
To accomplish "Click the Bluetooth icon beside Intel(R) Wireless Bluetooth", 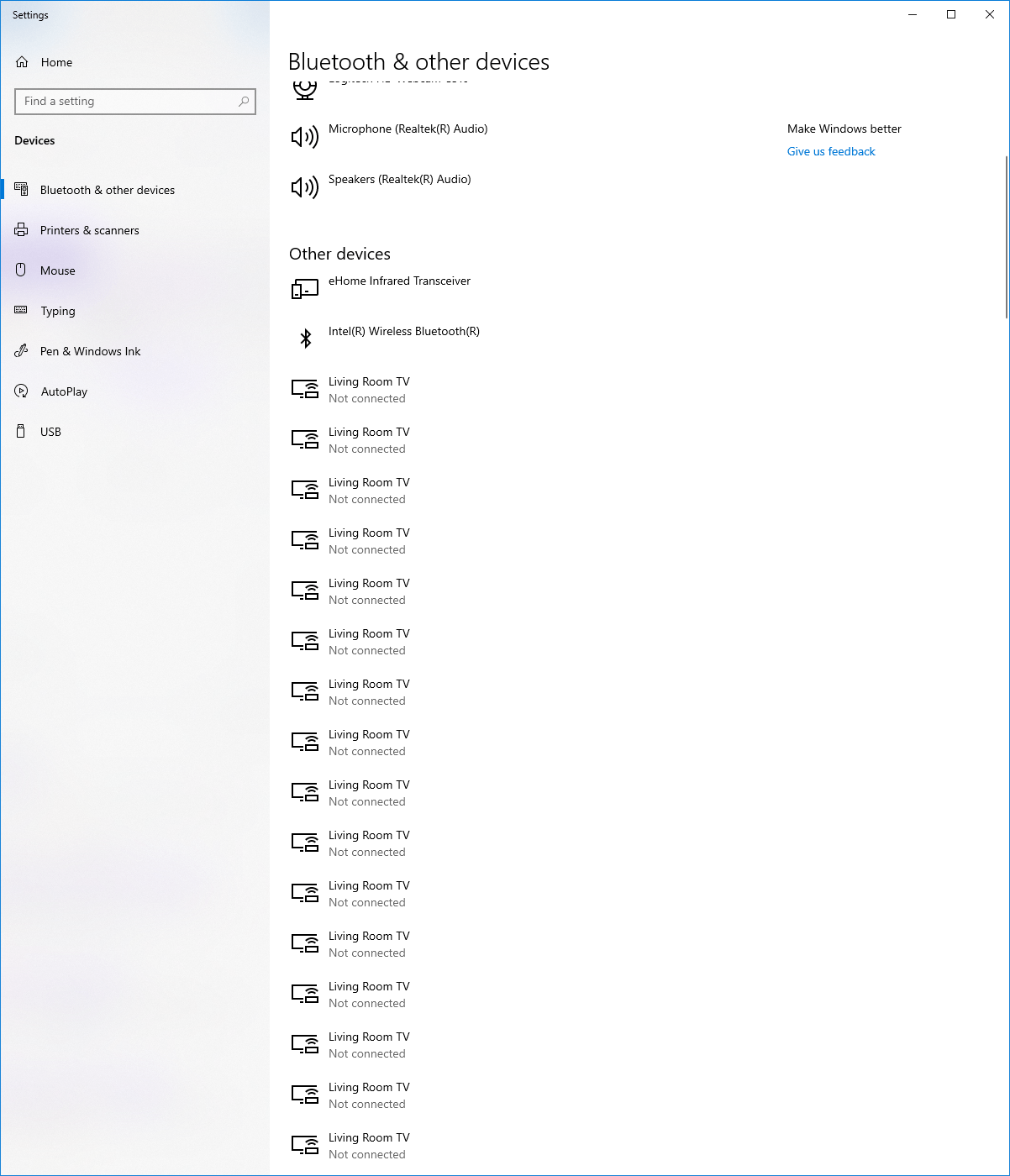I will pos(305,339).
